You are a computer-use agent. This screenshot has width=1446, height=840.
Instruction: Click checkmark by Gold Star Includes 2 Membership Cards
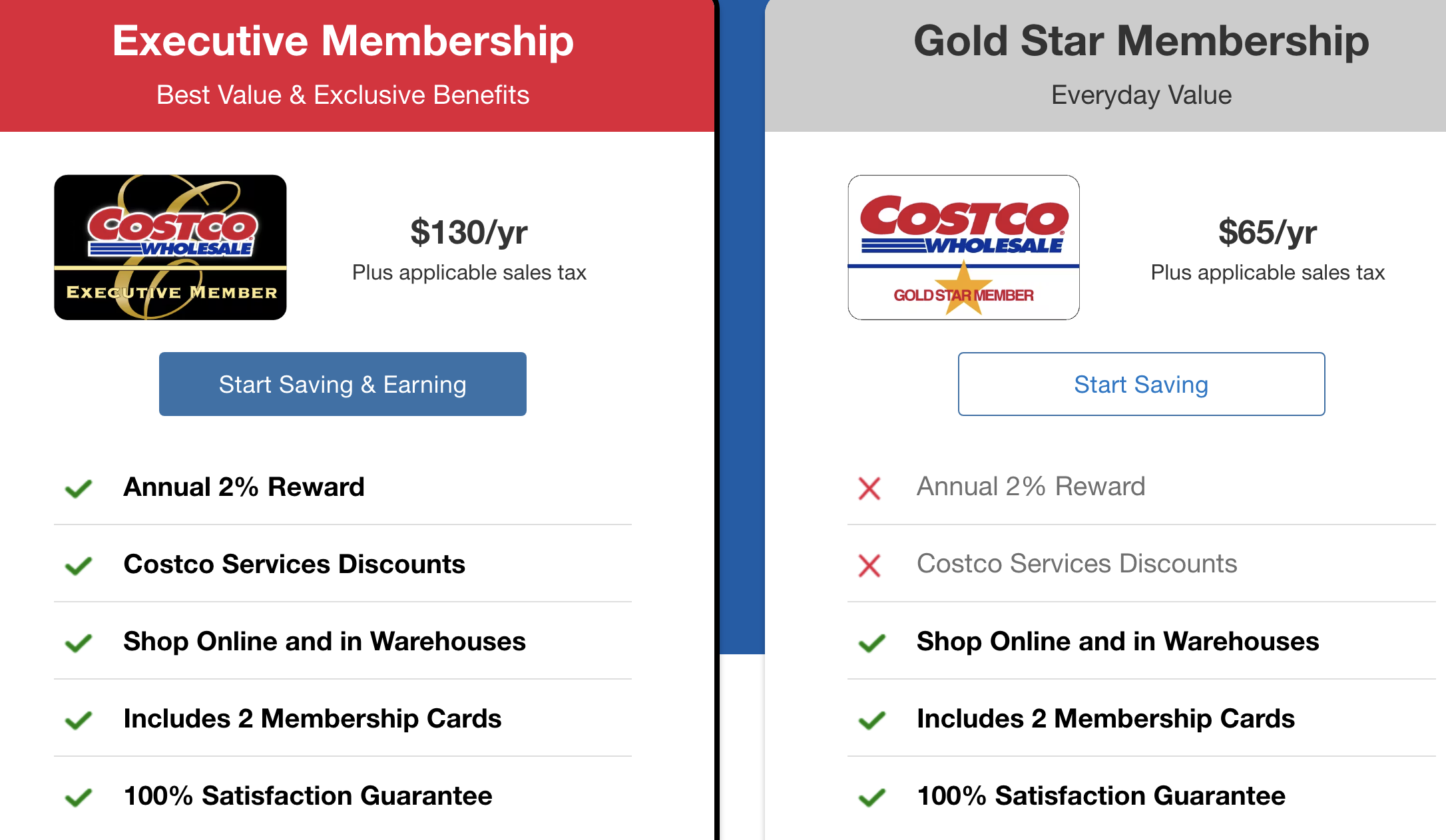point(871,720)
